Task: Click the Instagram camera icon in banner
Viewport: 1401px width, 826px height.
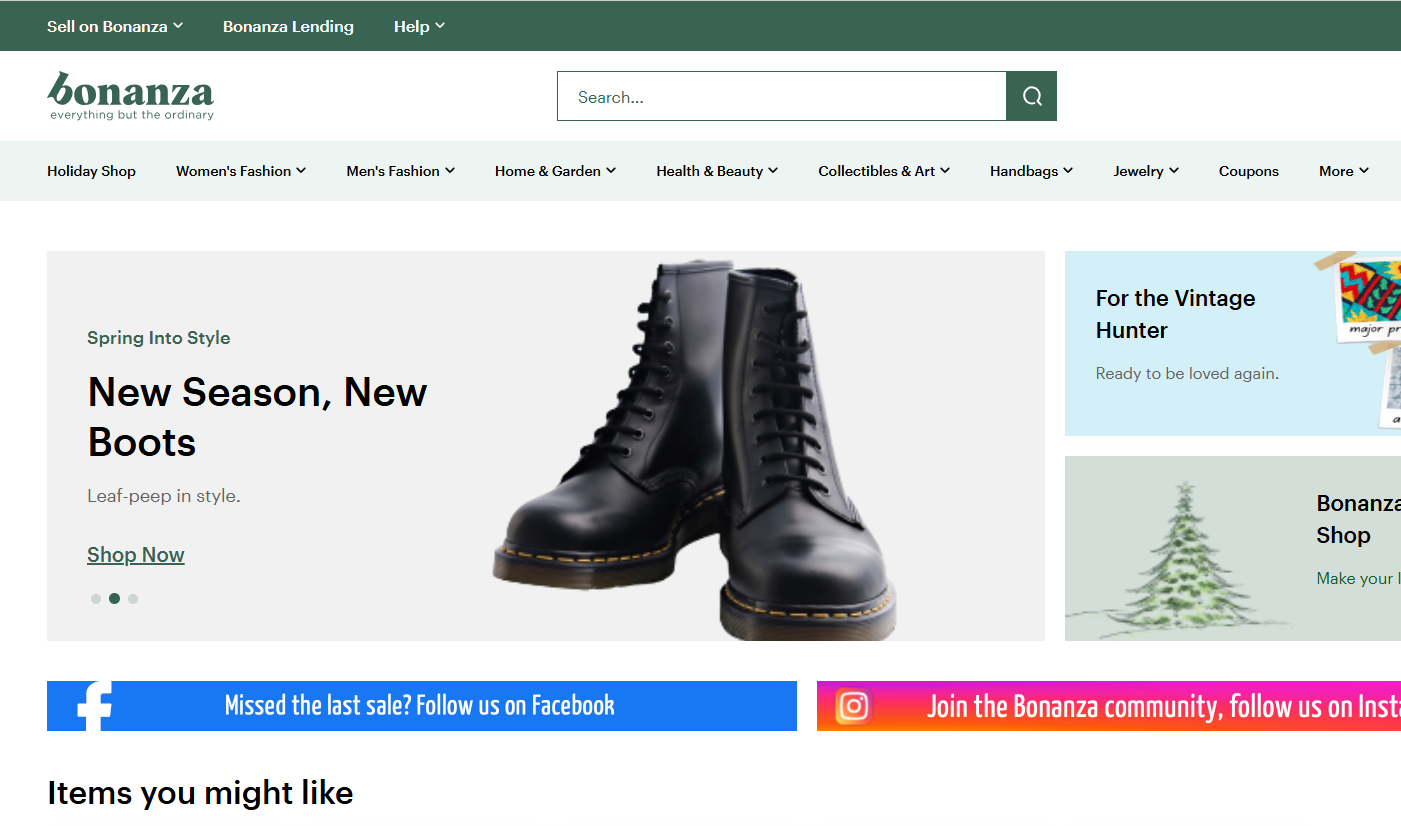Action: 853,706
